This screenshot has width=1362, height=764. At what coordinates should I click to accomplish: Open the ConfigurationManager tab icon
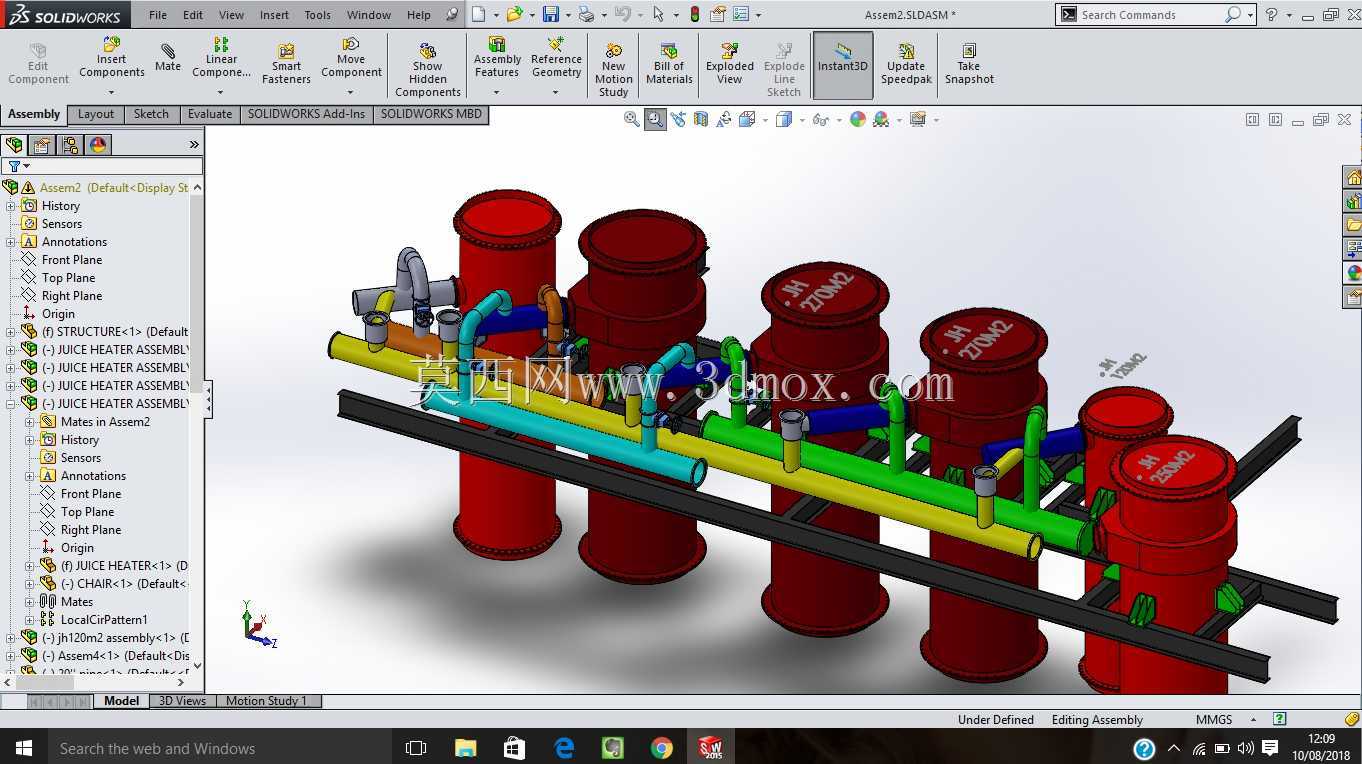[70, 145]
